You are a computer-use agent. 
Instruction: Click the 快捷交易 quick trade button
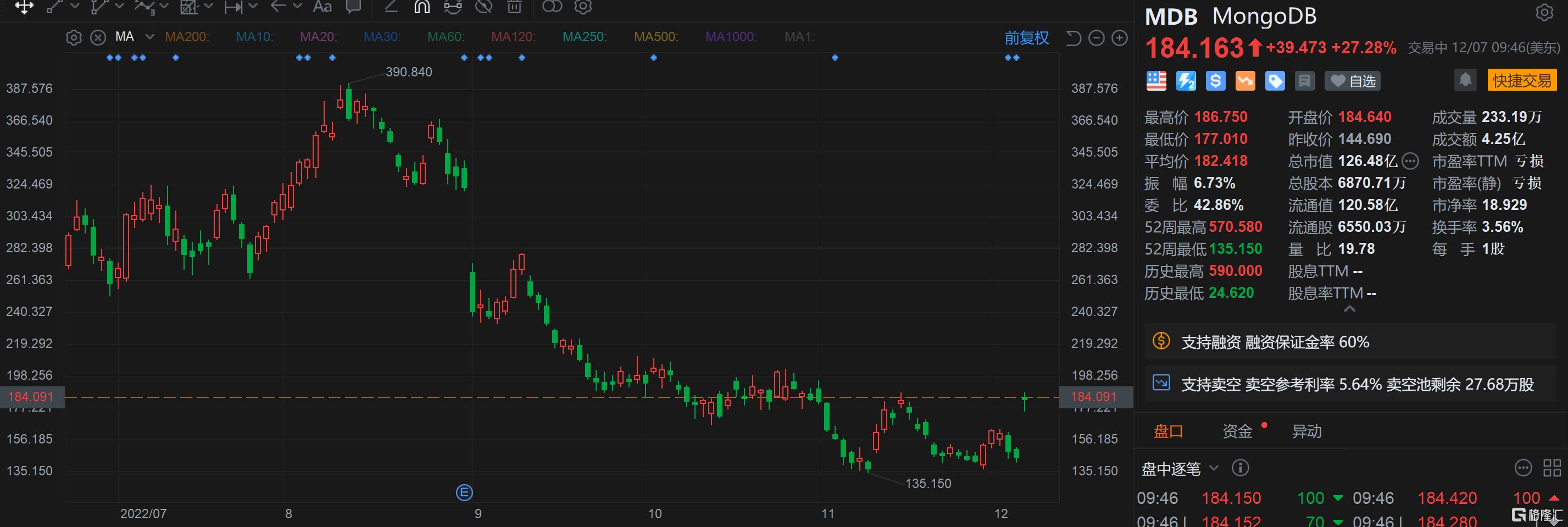pos(1522,80)
